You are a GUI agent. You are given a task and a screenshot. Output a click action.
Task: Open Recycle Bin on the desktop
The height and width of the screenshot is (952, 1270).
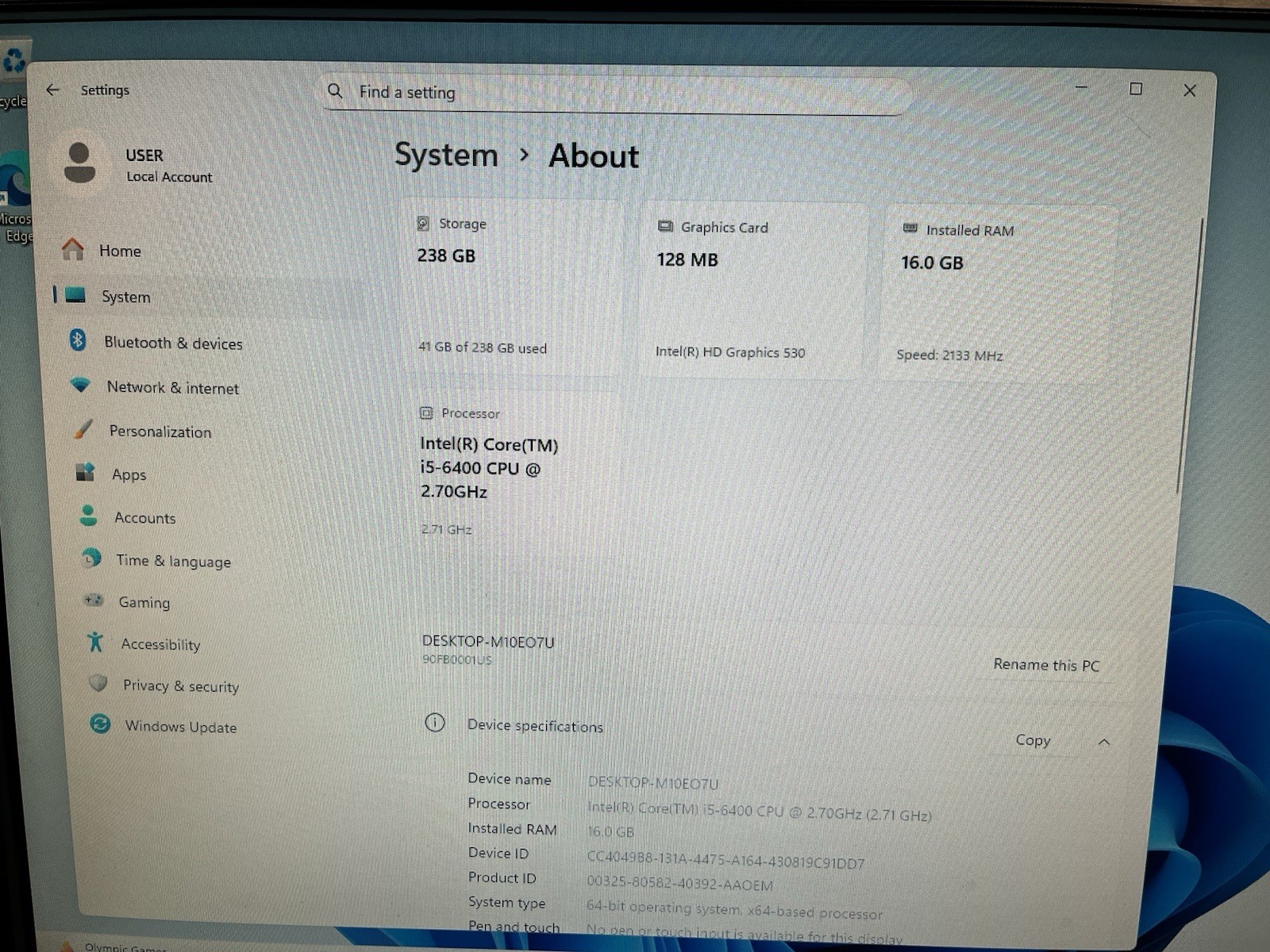[x=13, y=71]
